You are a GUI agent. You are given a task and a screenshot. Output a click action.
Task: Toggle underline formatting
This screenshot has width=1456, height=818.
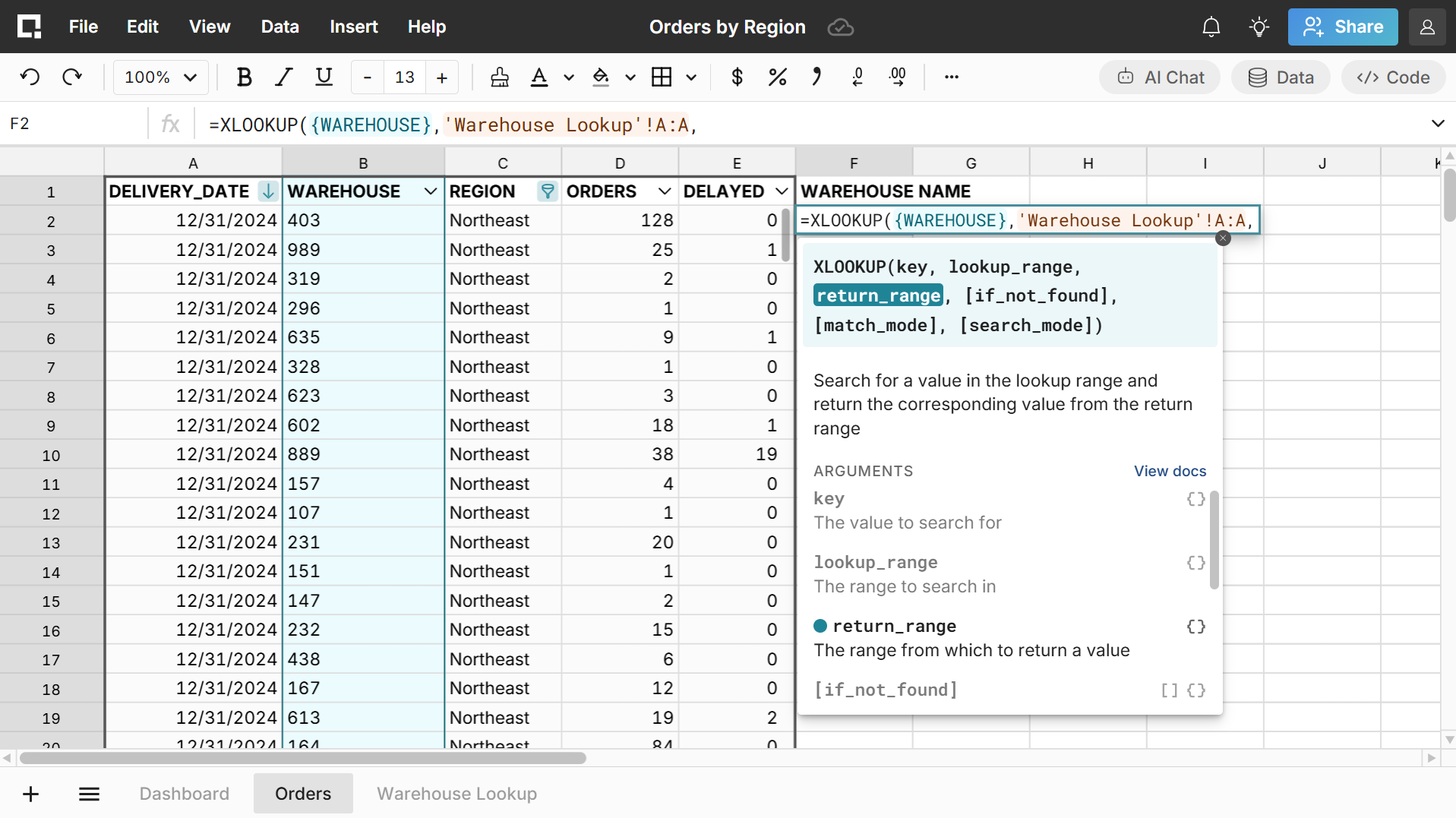(324, 77)
